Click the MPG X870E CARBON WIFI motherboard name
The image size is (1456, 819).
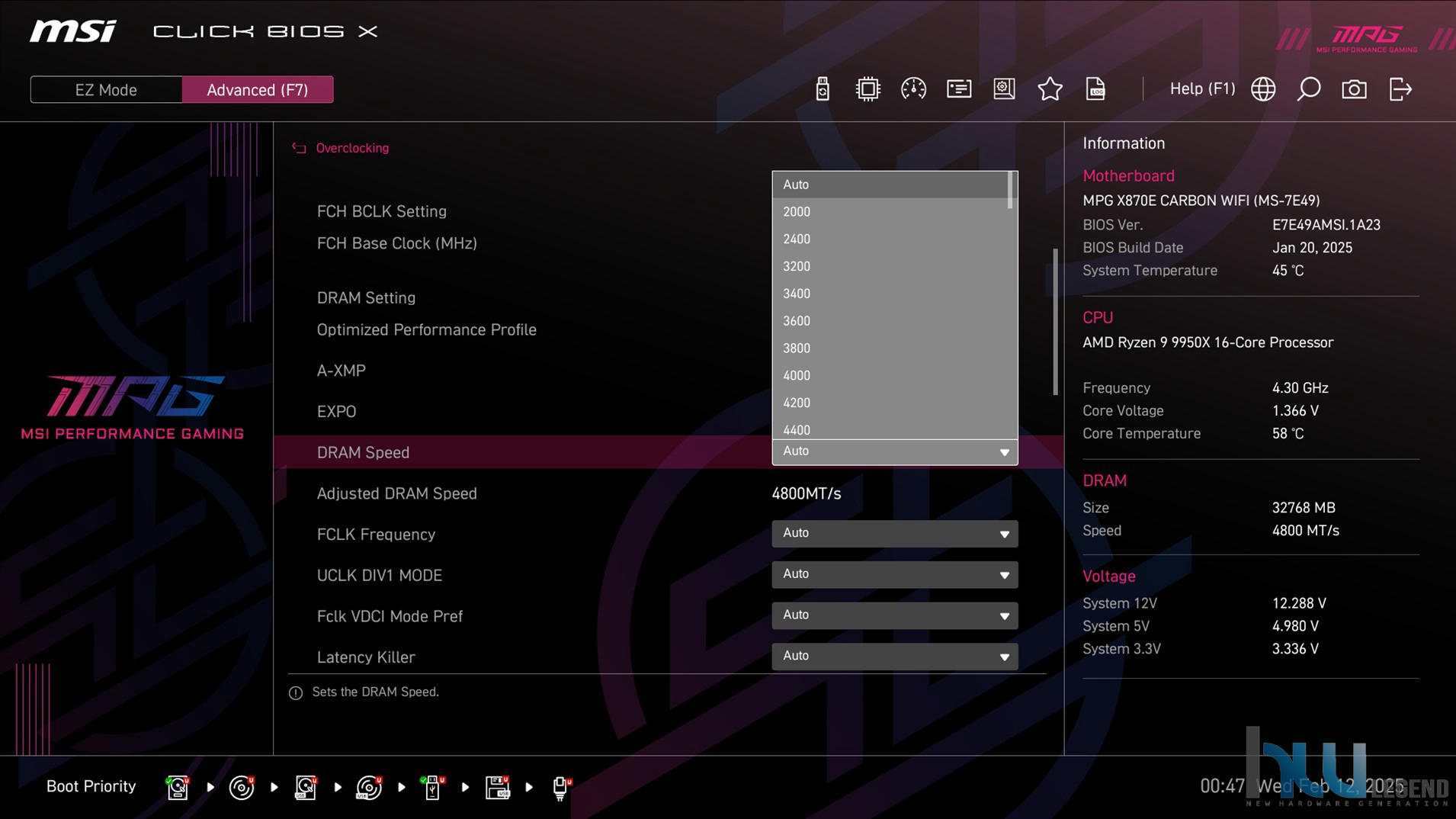[1201, 201]
